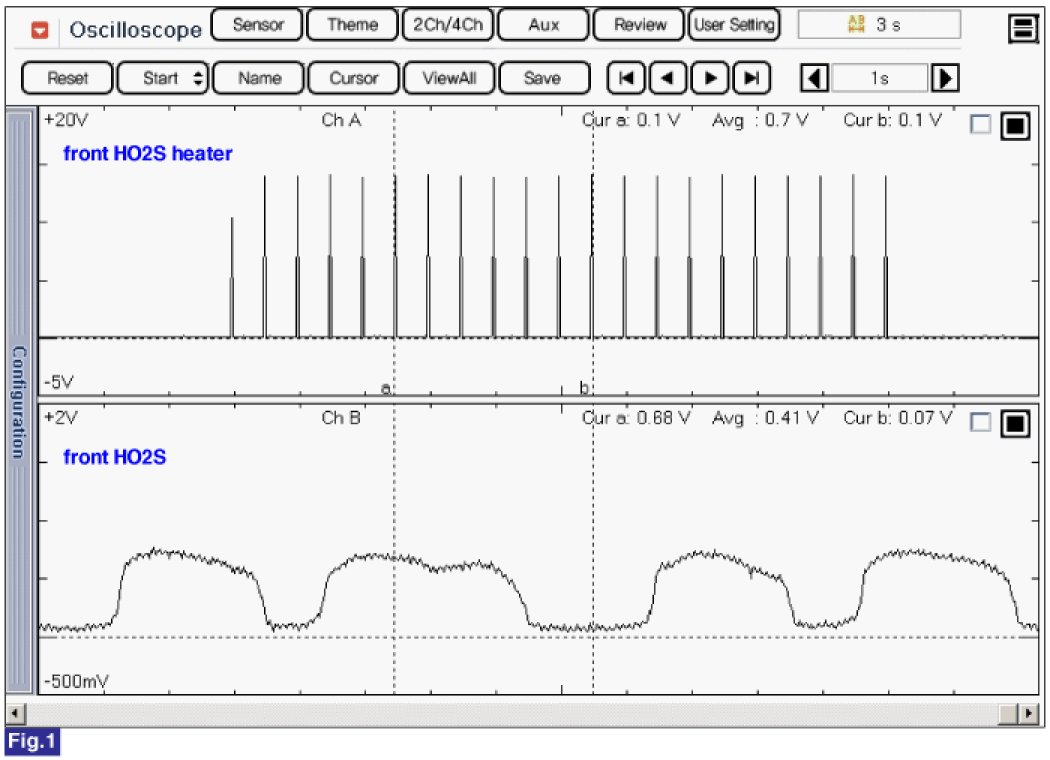Step back one frame
The width and height of the screenshot is (1050, 760).
[668, 78]
